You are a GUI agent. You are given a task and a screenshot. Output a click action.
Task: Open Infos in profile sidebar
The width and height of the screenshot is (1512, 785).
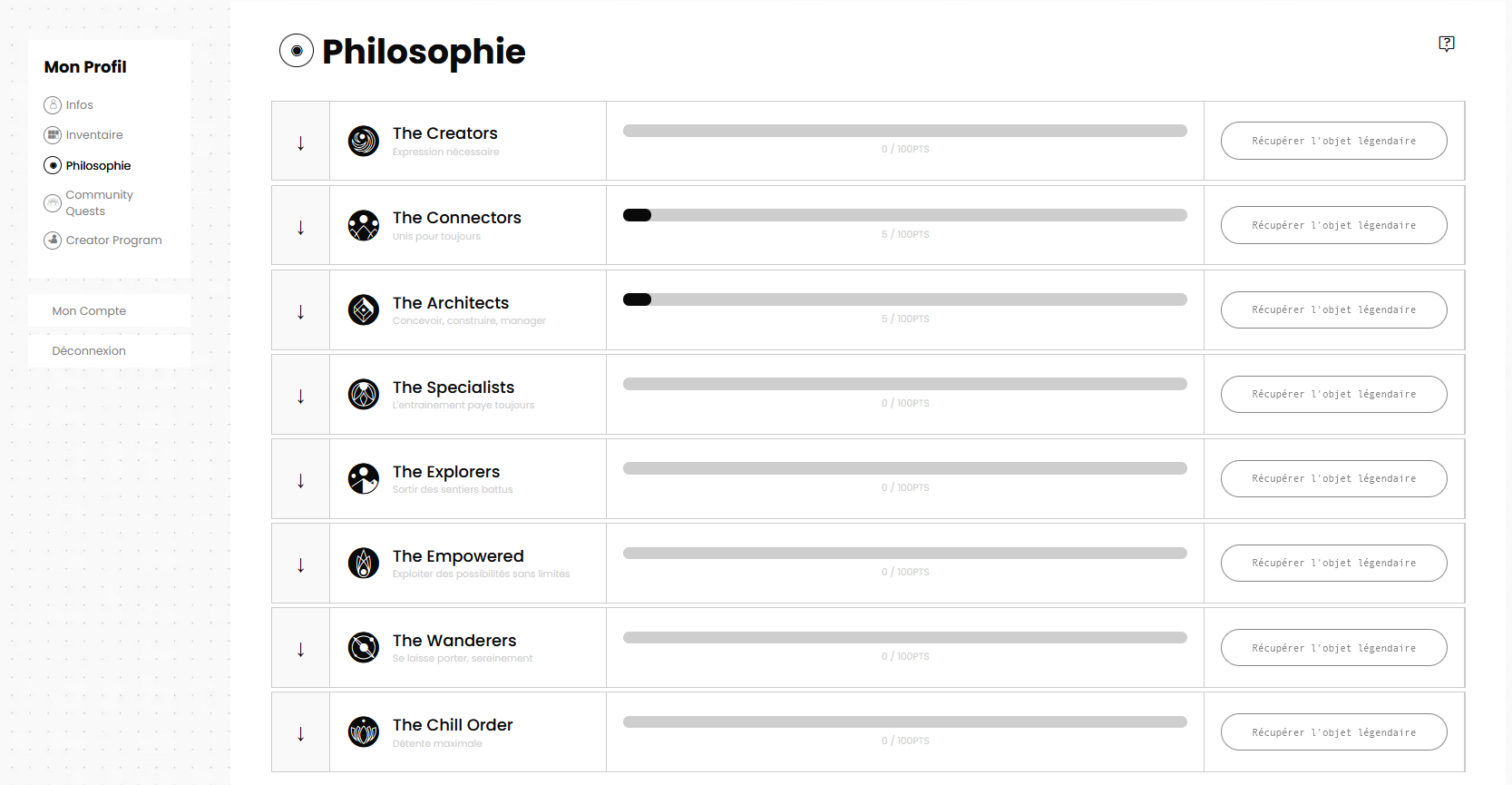(x=79, y=105)
